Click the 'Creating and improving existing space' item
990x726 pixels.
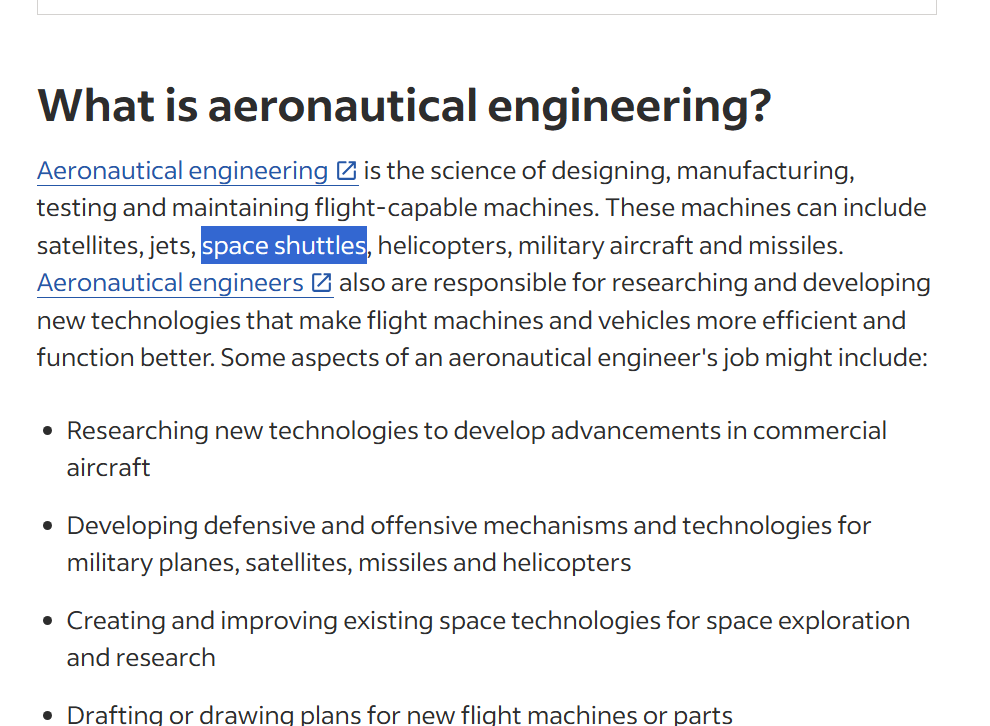tap(488, 639)
